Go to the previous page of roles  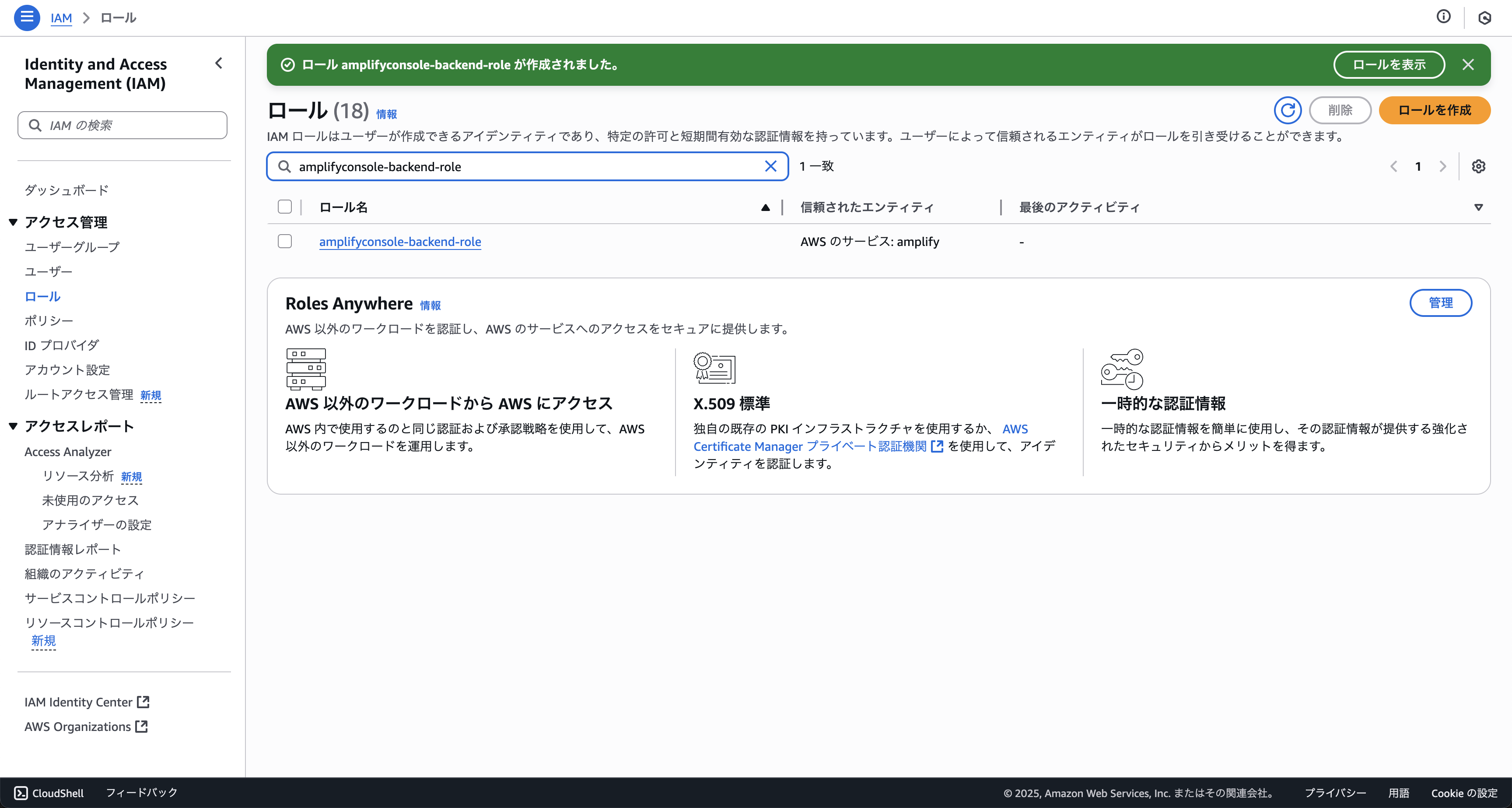[1393, 166]
